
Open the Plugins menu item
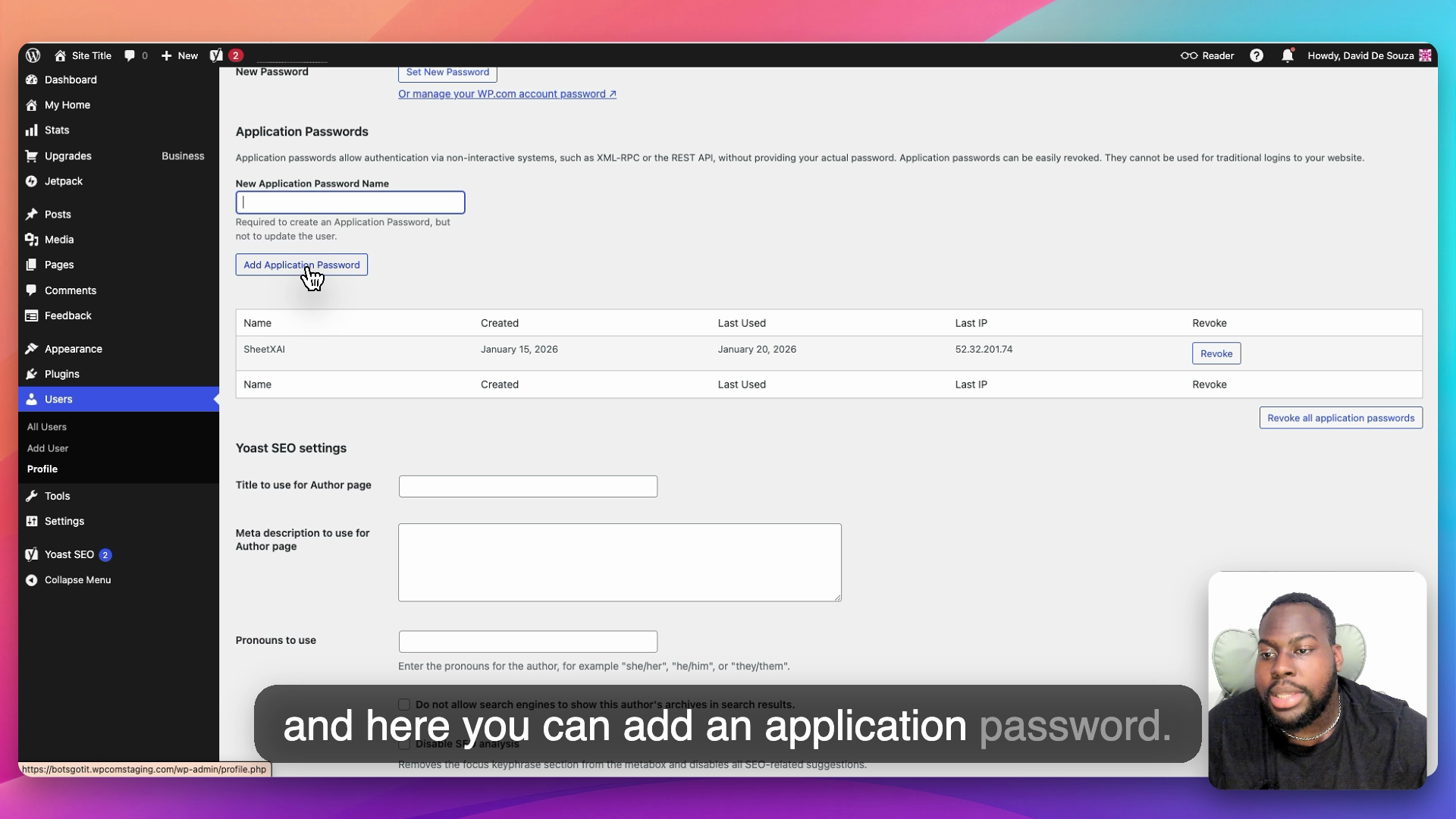point(61,374)
